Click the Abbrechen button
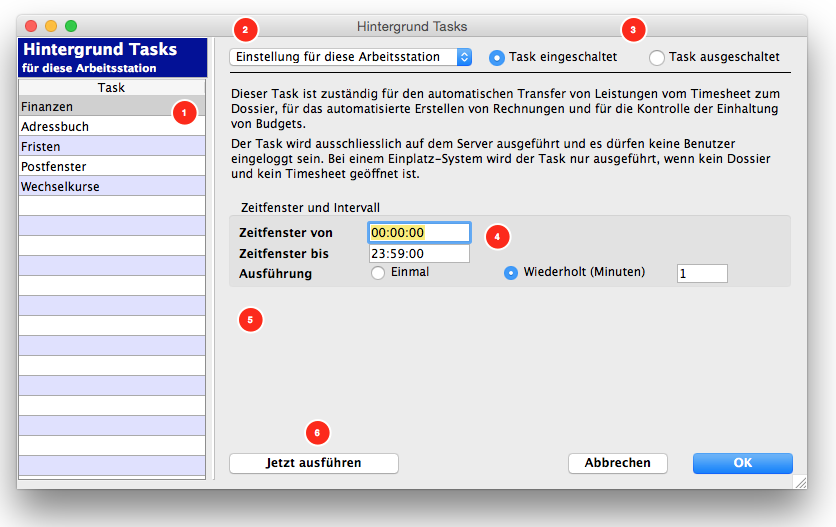Image resolution: width=836 pixels, height=527 pixels. [x=617, y=463]
